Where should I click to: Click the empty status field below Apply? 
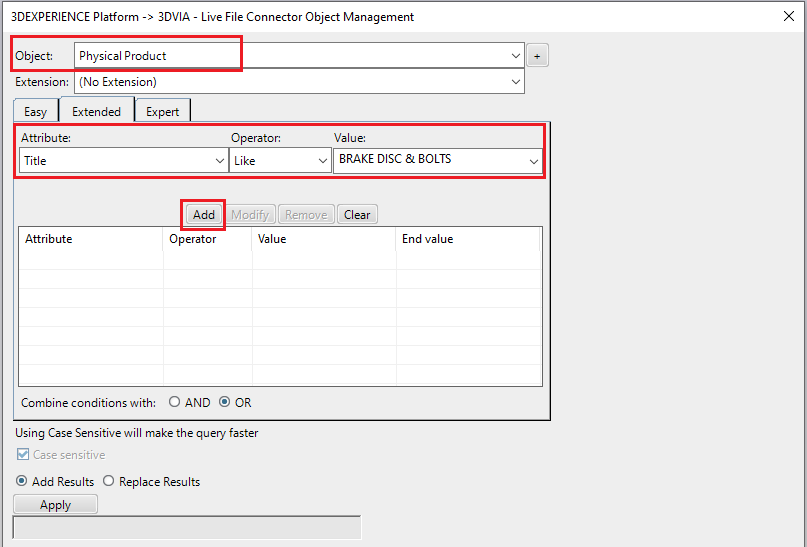pos(187,527)
